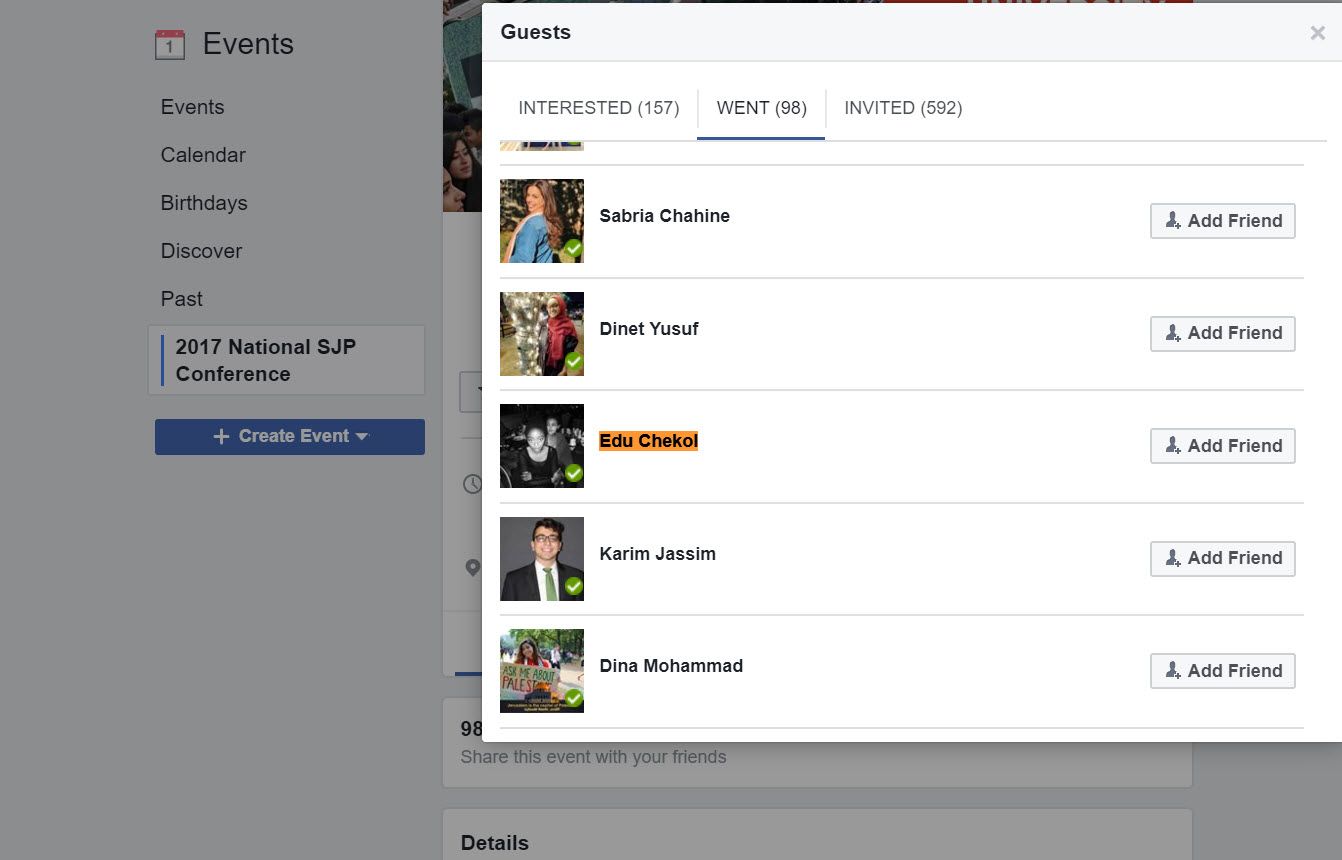
Task: Click Add Friend beside Dina Mohammad
Action: pyautogui.click(x=1222, y=671)
